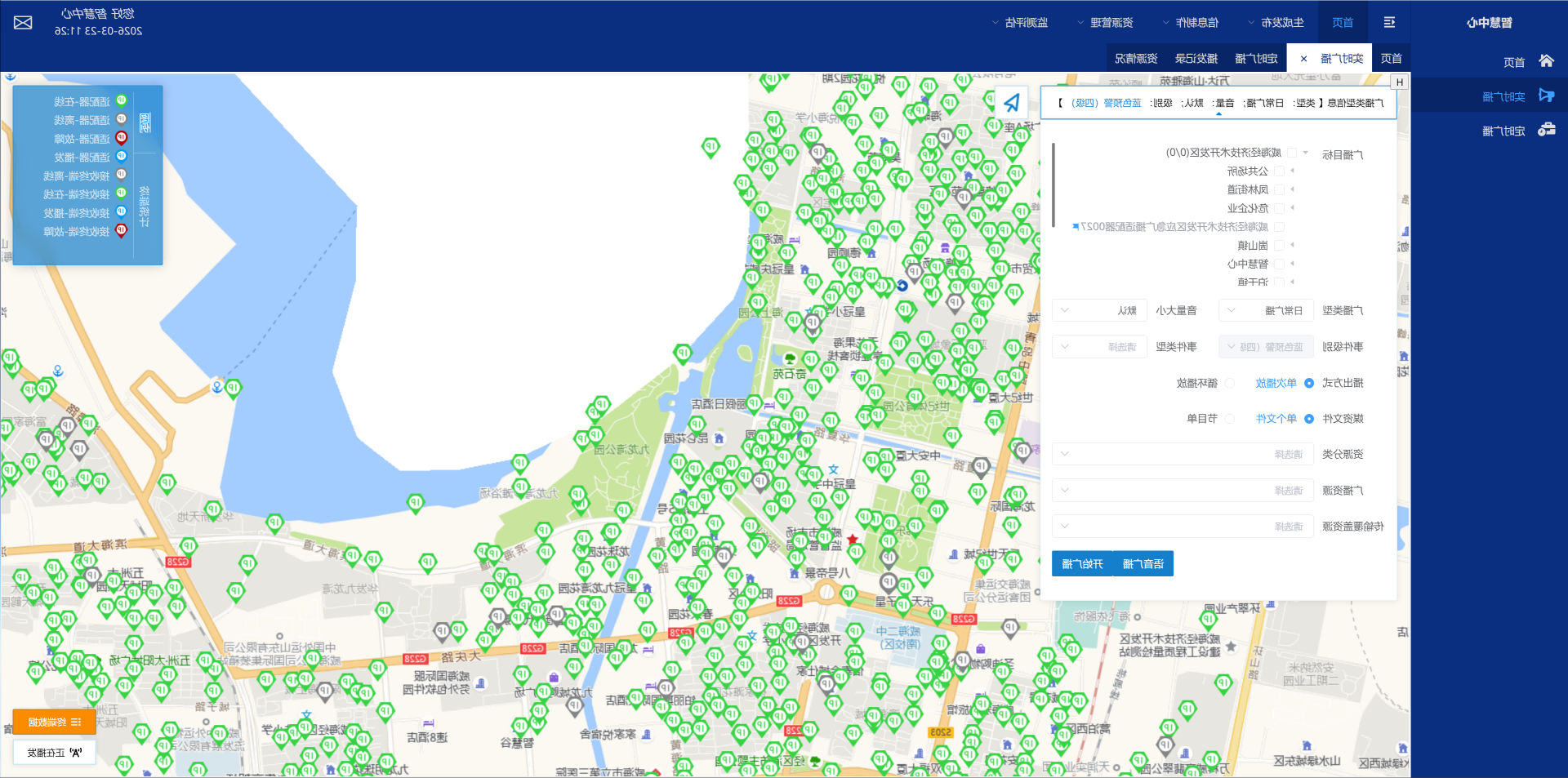Check the 崮山镇 checkbox
Image resolution: width=1568 pixels, height=778 pixels.
click(x=1280, y=245)
